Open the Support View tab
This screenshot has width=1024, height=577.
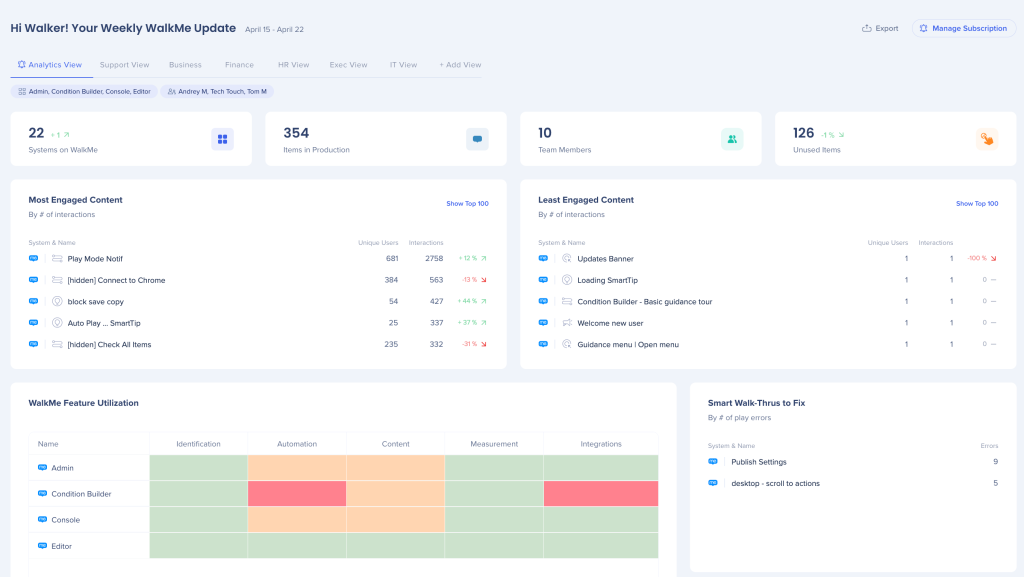coord(125,65)
